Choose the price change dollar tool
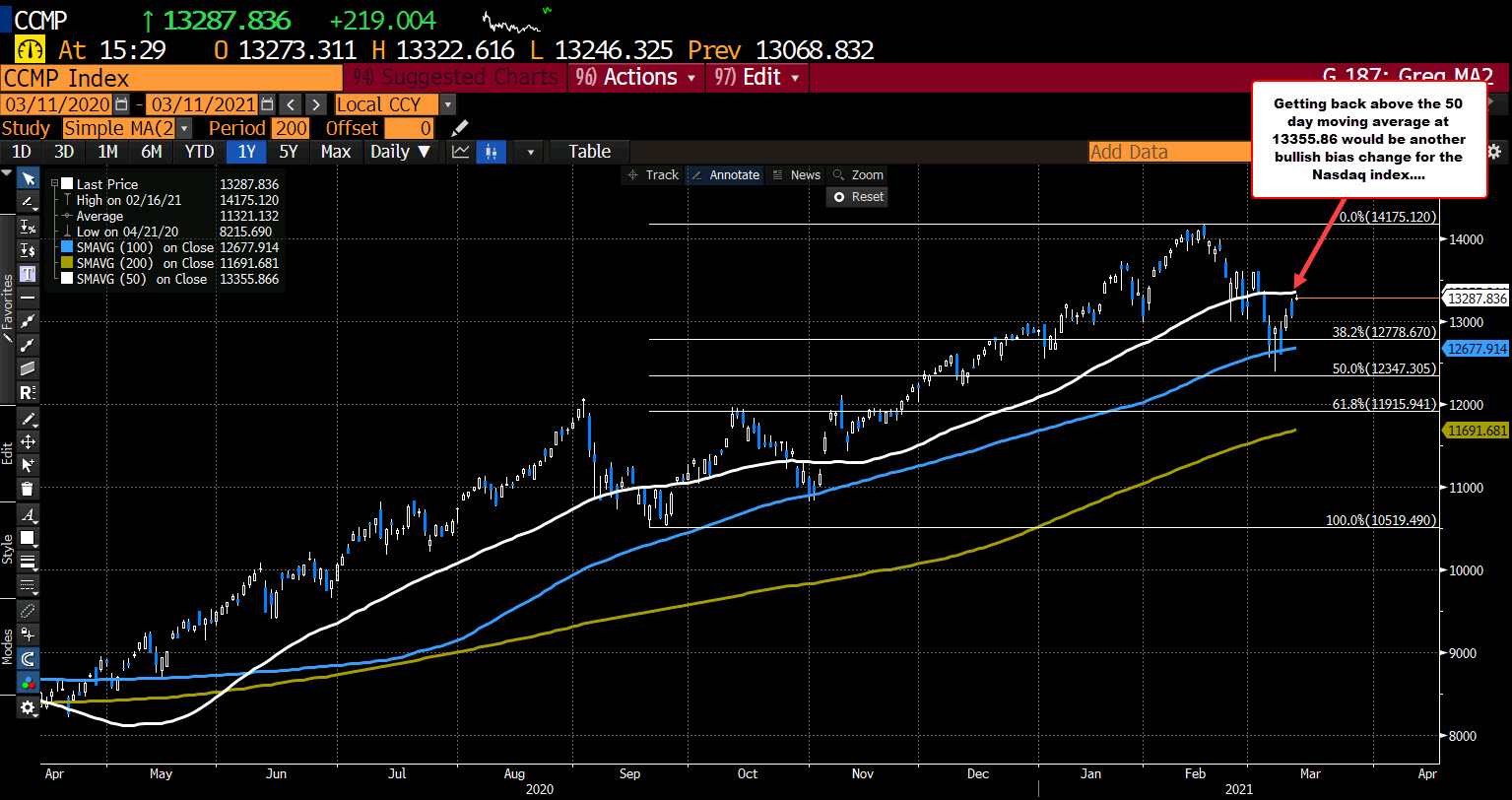Screen dimensions: 1512x800 click(29, 250)
